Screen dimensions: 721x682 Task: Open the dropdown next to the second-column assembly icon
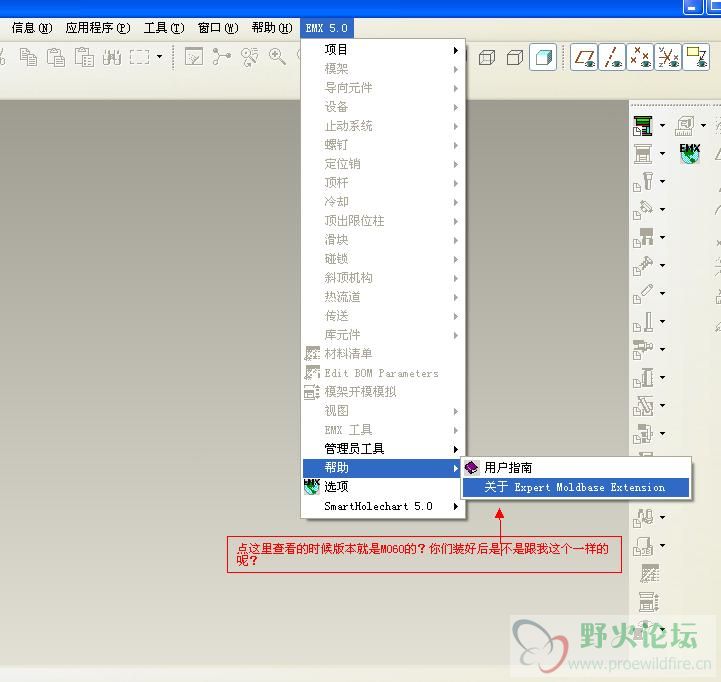[x=704, y=125]
